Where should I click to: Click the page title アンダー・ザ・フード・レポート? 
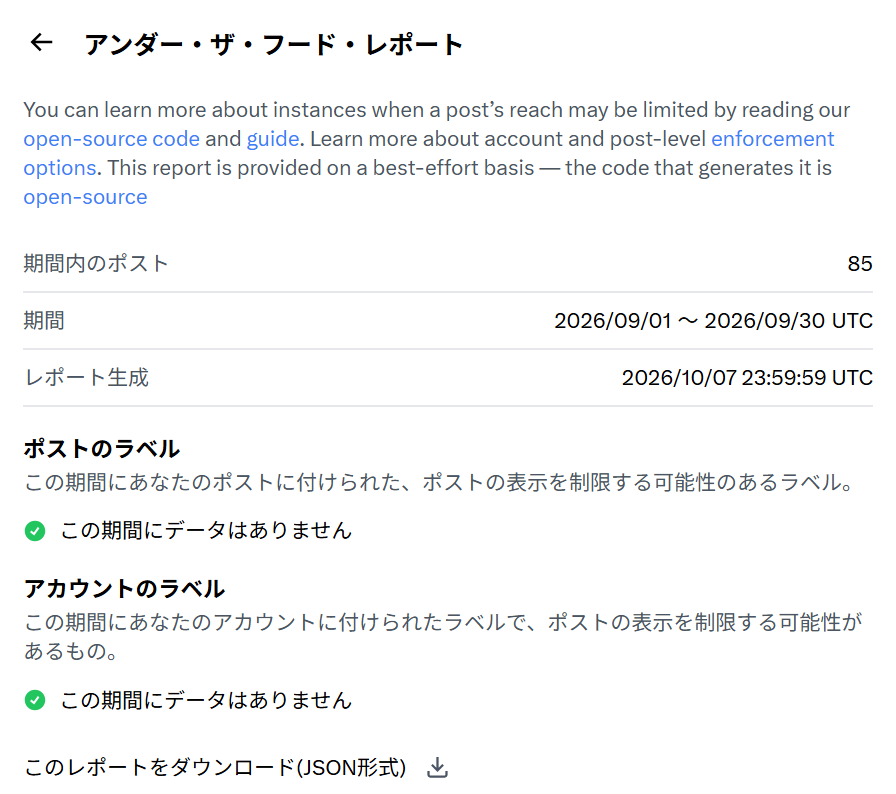(x=273, y=44)
